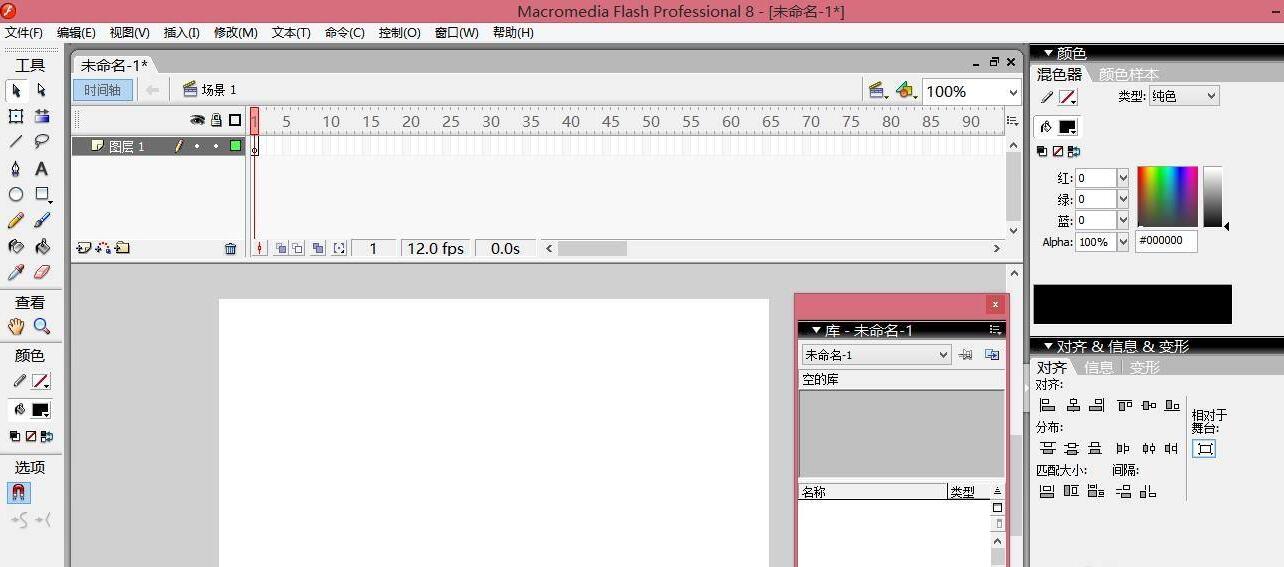
Task: Toggle show/hide all layers eye
Action: coord(198,120)
